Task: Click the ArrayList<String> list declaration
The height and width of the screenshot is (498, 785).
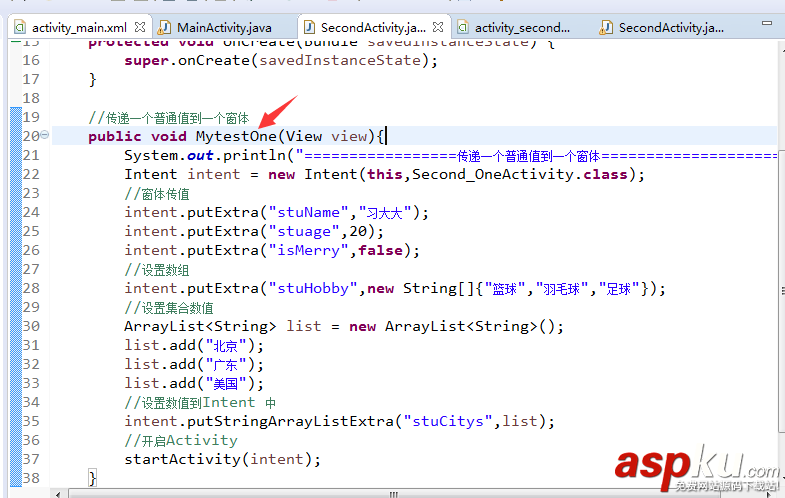Action: tap(344, 327)
